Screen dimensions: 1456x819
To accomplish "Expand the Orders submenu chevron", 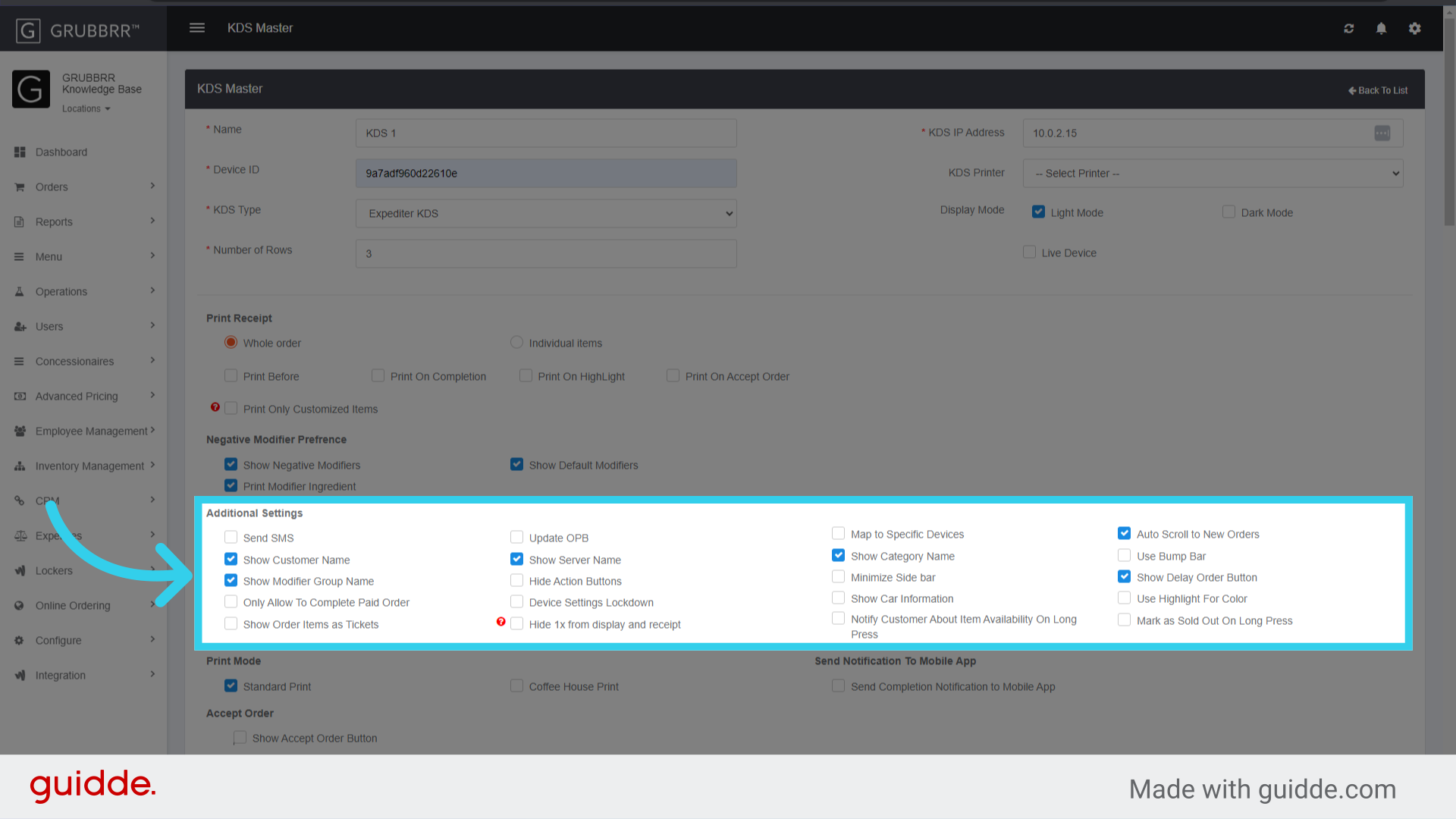I will [152, 186].
